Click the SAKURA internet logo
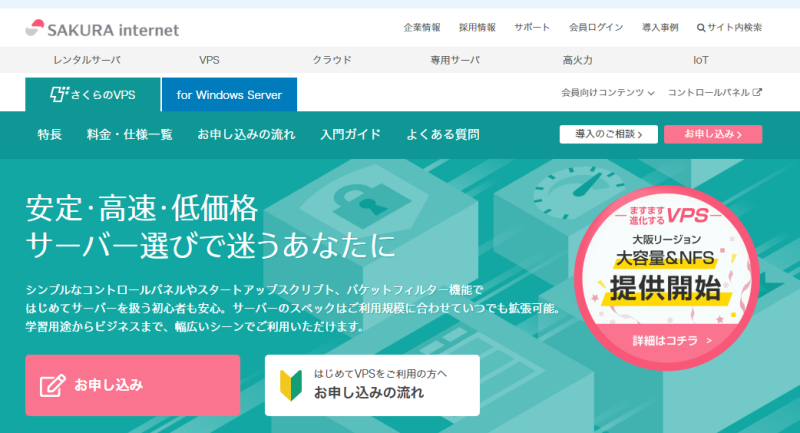The width and height of the screenshot is (800, 433). coord(102,29)
